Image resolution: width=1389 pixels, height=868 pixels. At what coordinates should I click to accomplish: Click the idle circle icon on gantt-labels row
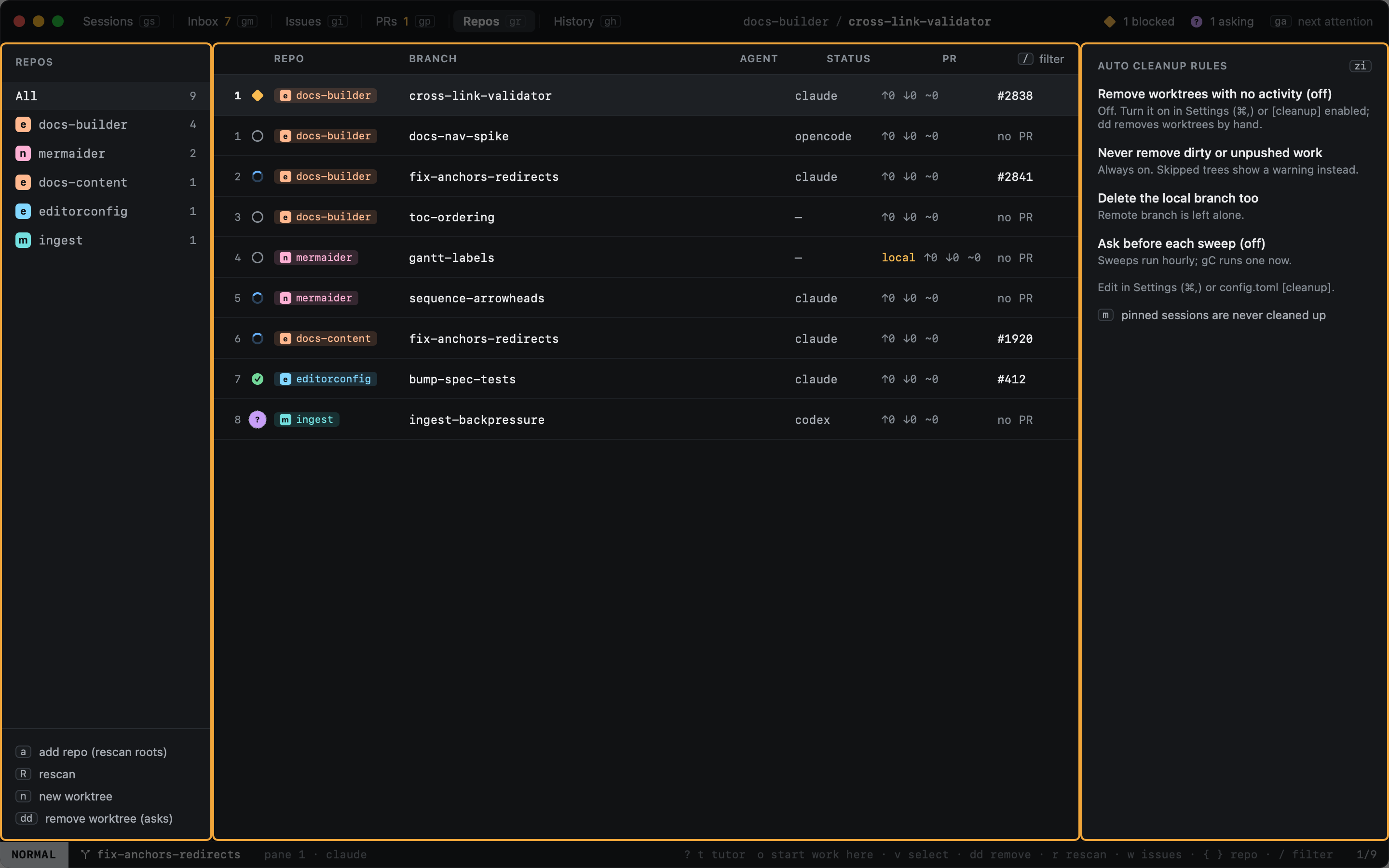pyautogui.click(x=257, y=257)
